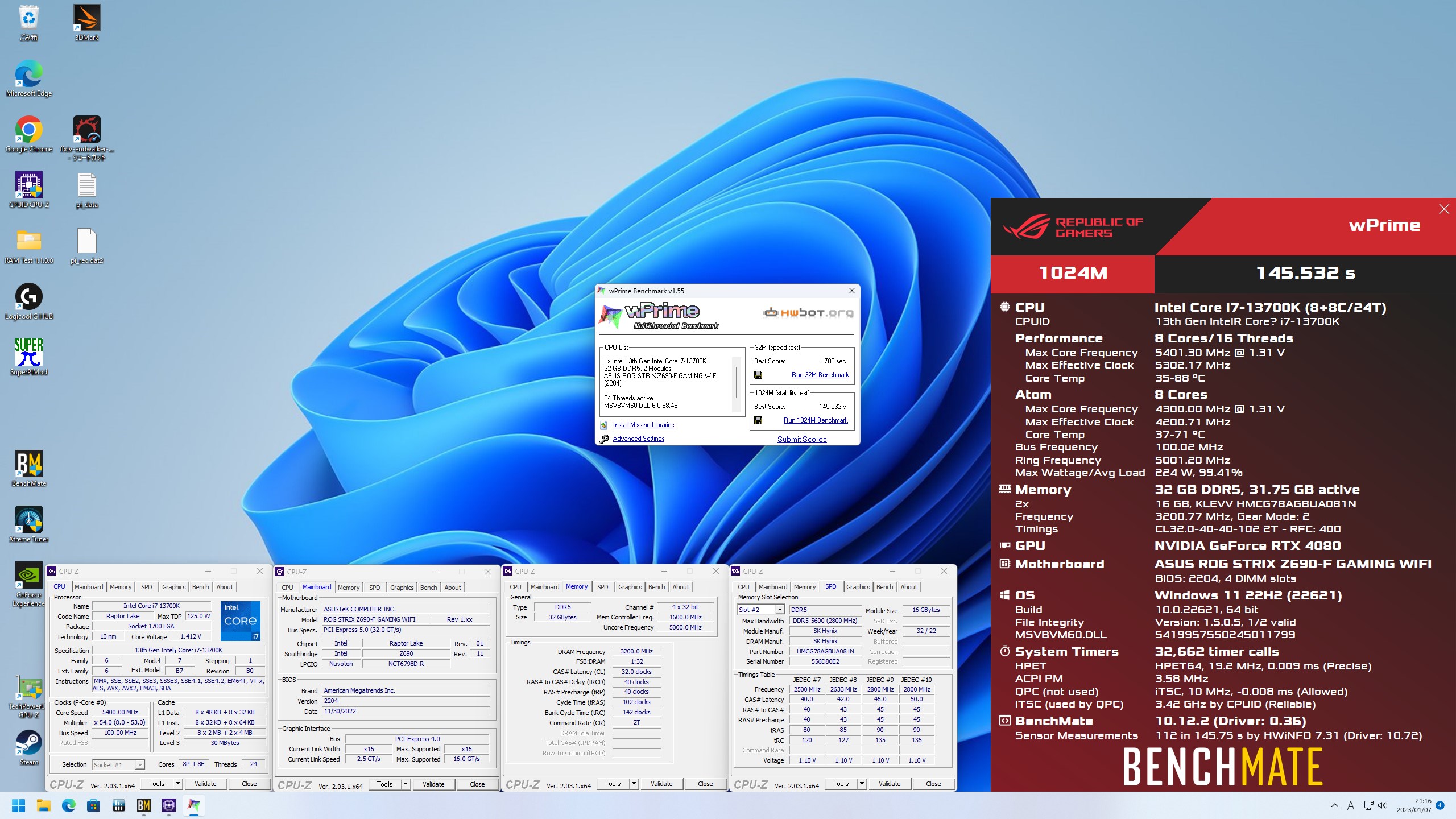Click the Run 32M Benchmark link
The image size is (1456, 819).
pos(820,375)
